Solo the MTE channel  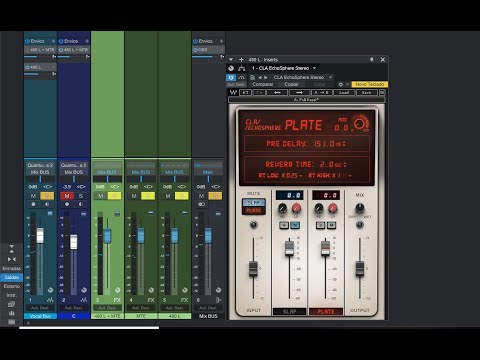tap(148, 196)
